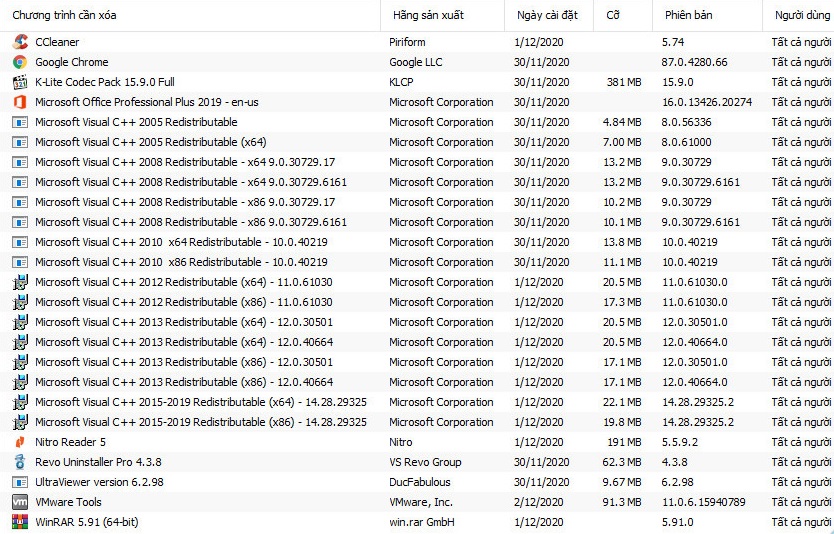The height and width of the screenshot is (534, 834).
Task: Click publisher cell 'Google LLC'
Action: [x=415, y=62]
